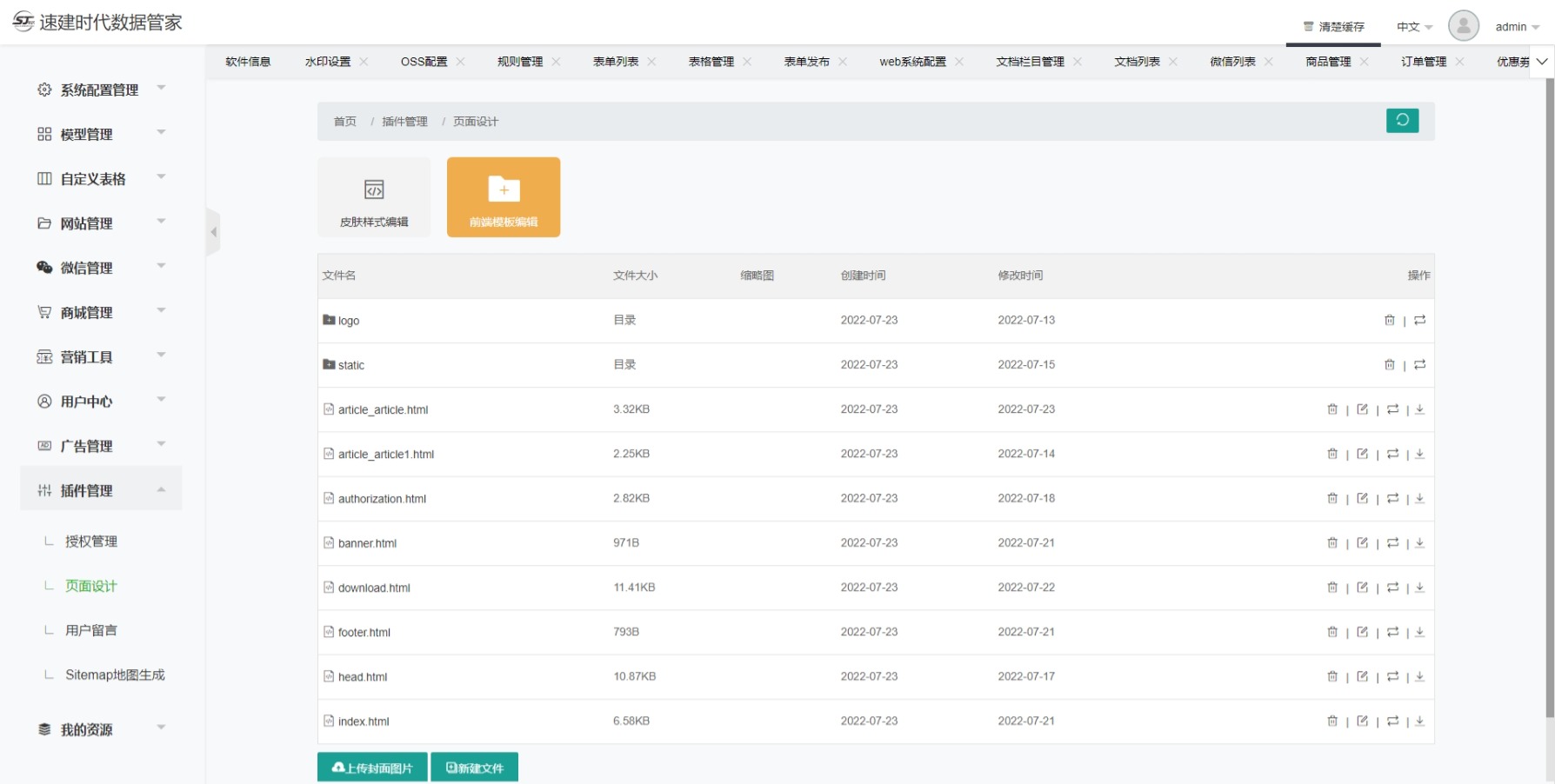
Task: Open the logo folder row
Action: (x=876, y=321)
